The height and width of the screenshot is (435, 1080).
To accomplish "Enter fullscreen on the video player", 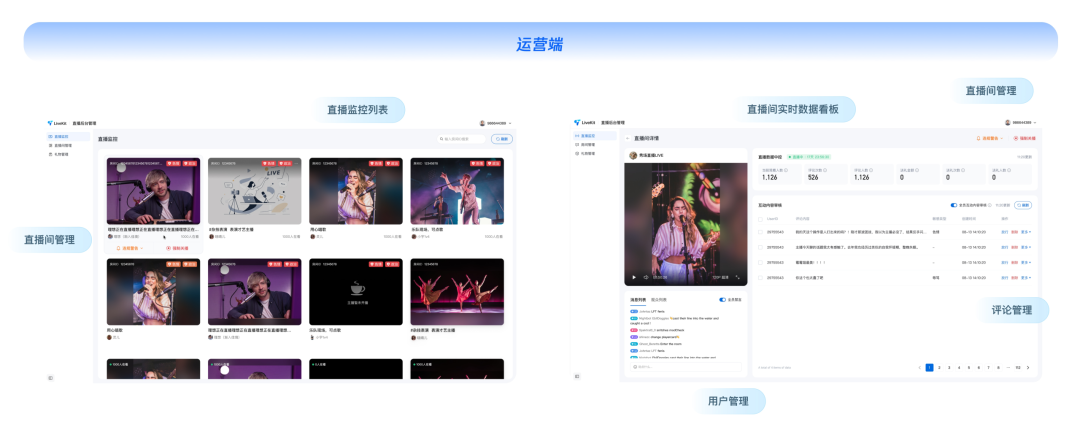I will [738, 277].
